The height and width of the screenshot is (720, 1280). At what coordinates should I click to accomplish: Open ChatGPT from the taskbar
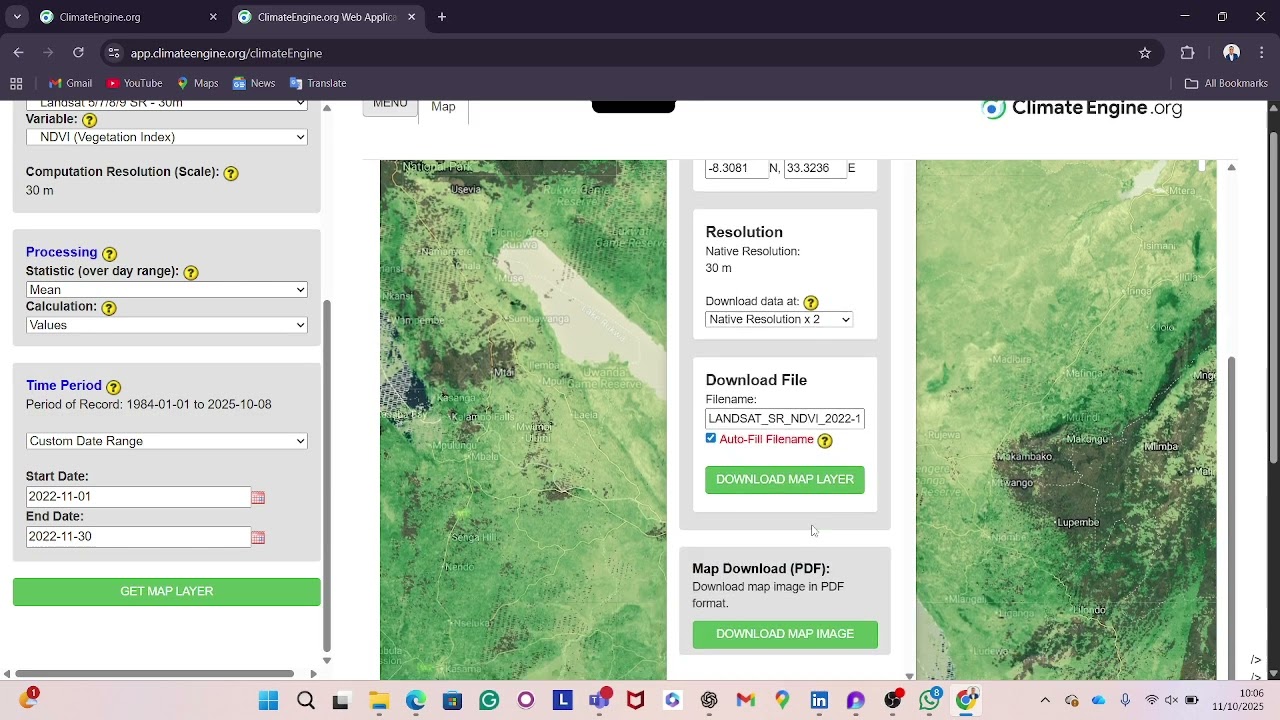[x=709, y=700]
